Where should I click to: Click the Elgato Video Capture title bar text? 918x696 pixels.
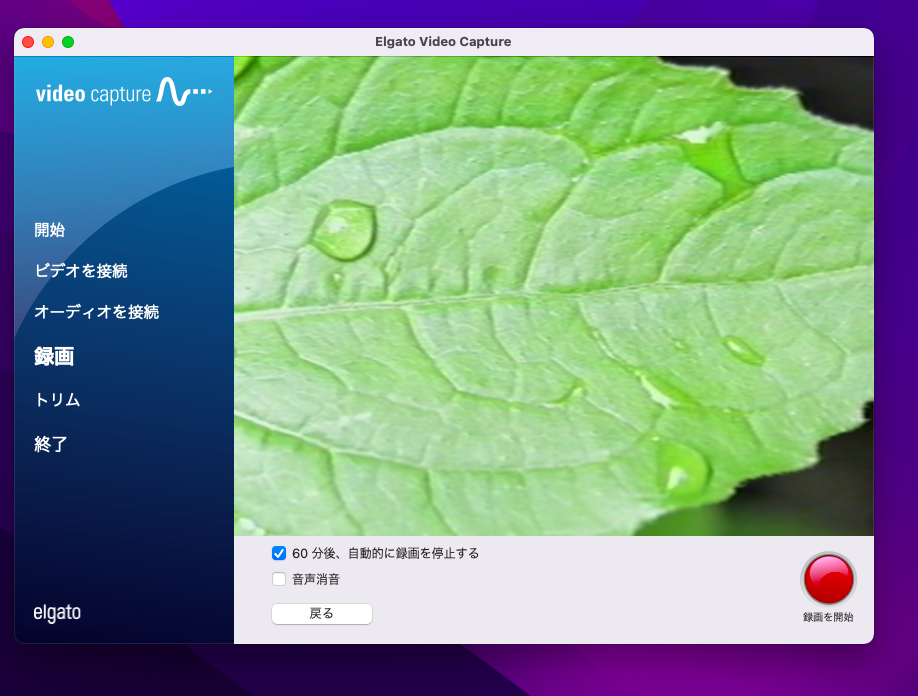443,42
